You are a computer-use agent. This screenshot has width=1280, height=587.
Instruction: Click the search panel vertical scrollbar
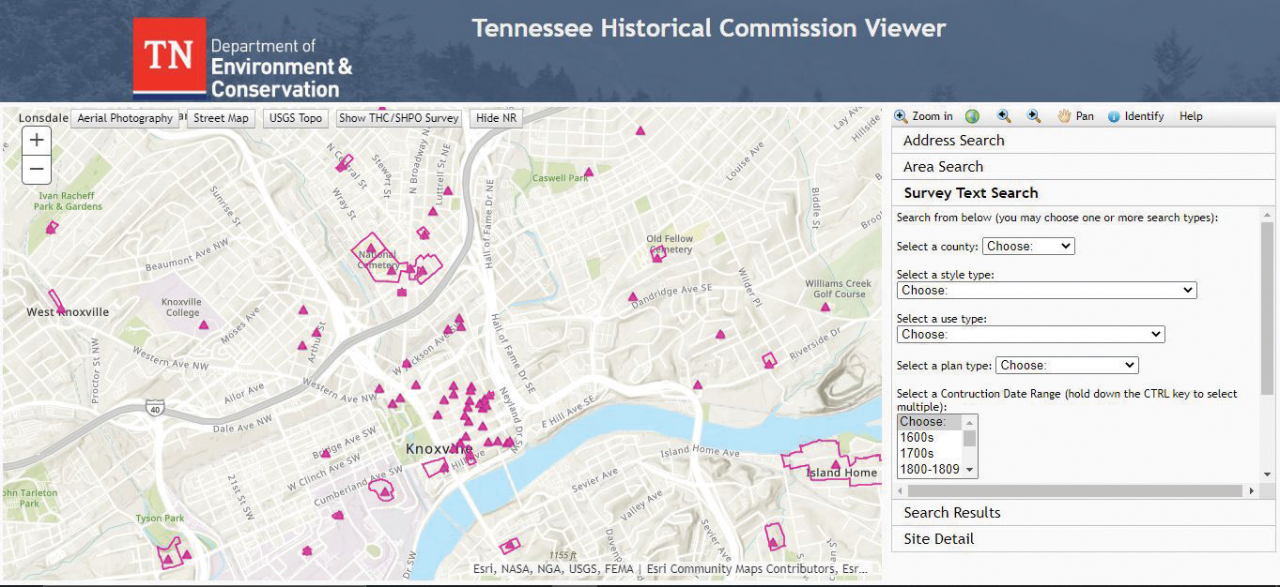tap(1268, 308)
